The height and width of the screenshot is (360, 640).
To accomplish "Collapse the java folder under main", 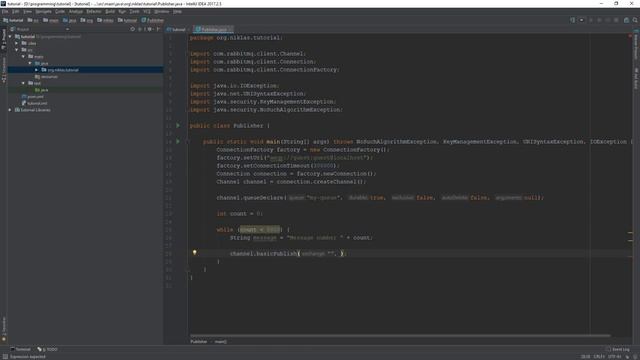I will tap(30, 63).
